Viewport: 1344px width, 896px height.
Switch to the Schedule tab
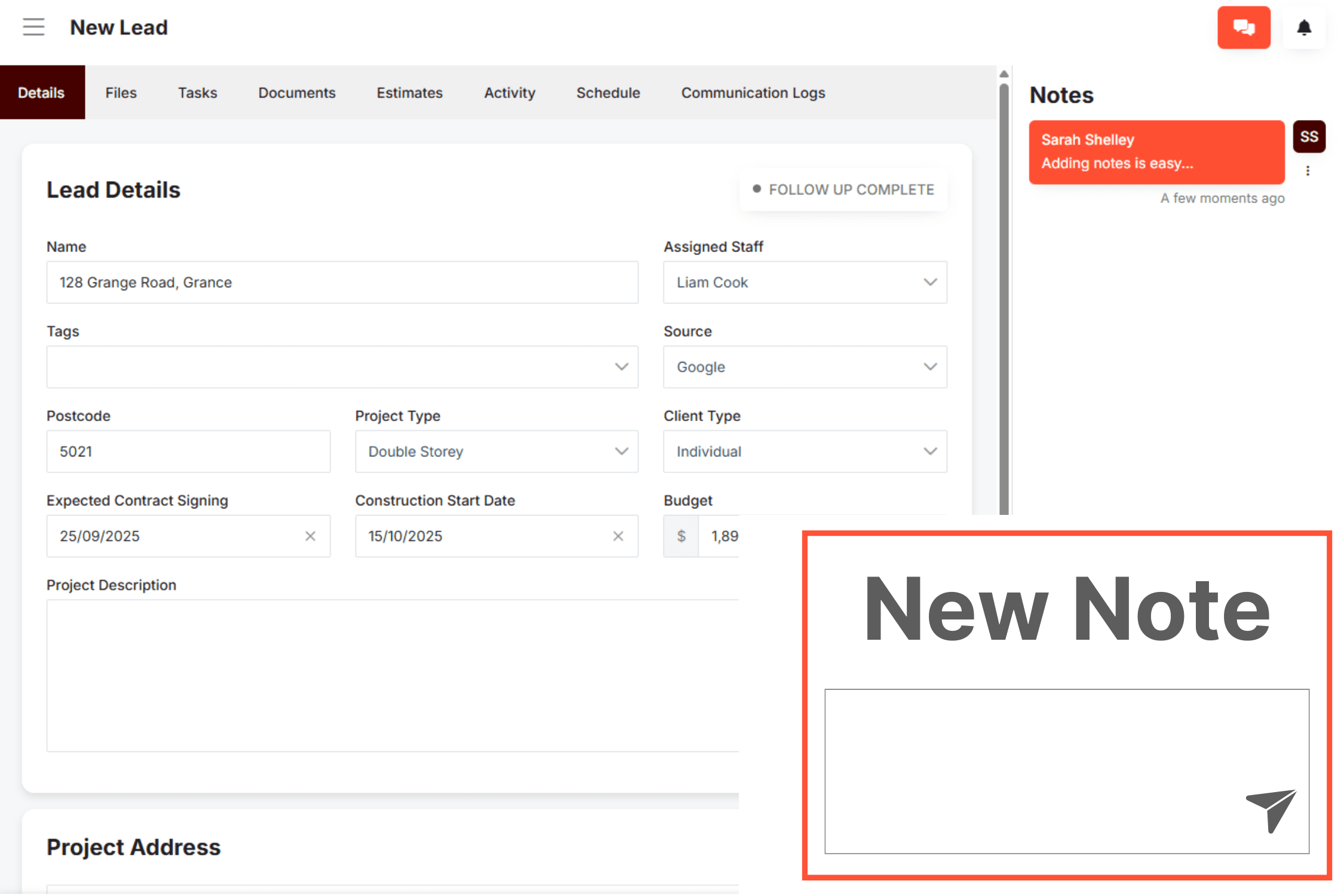(607, 93)
